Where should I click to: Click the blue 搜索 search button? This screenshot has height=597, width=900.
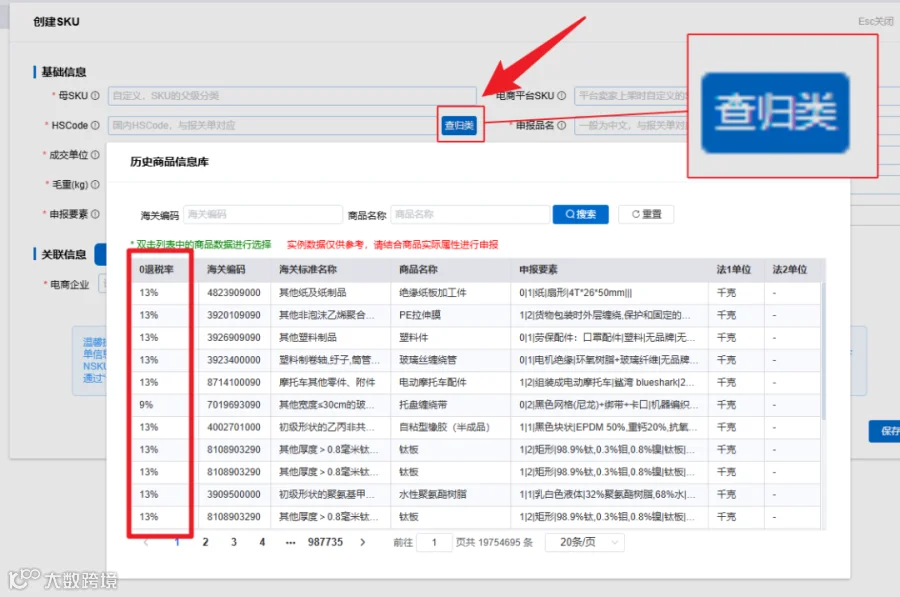pos(580,214)
